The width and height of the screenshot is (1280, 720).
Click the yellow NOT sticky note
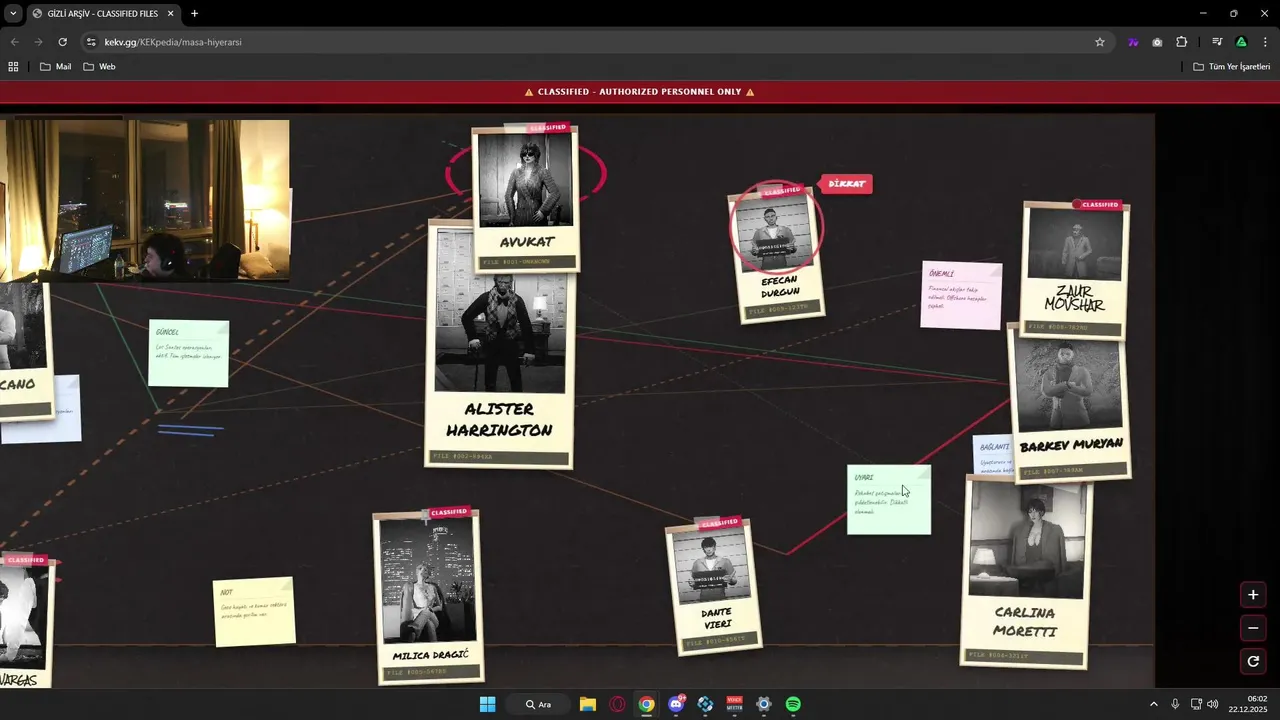254,612
